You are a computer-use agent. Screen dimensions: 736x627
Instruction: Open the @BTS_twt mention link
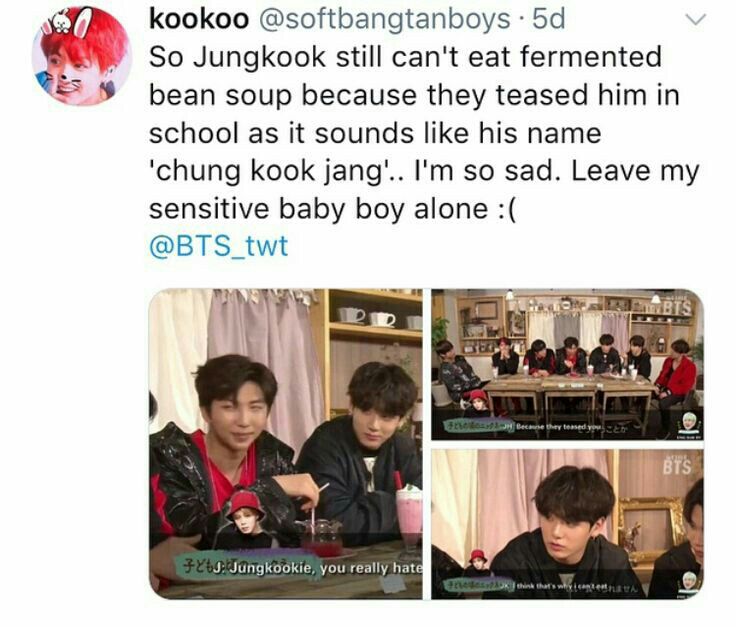pos(218,246)
